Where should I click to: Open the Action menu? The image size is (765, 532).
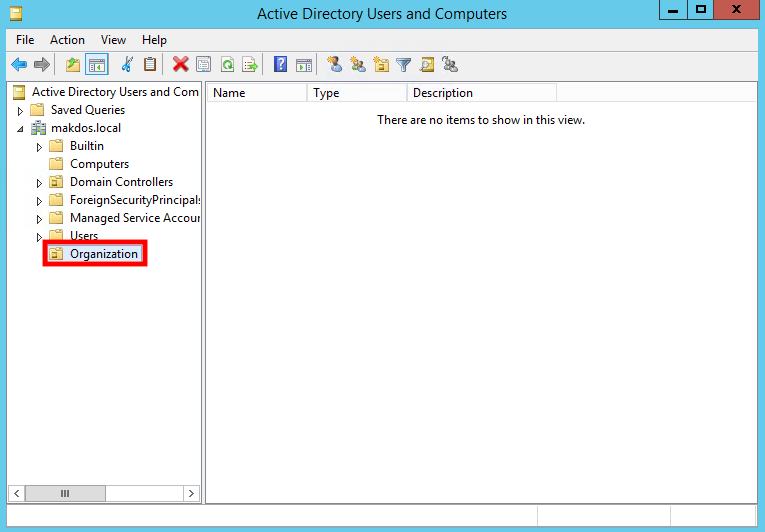point(67,40)
